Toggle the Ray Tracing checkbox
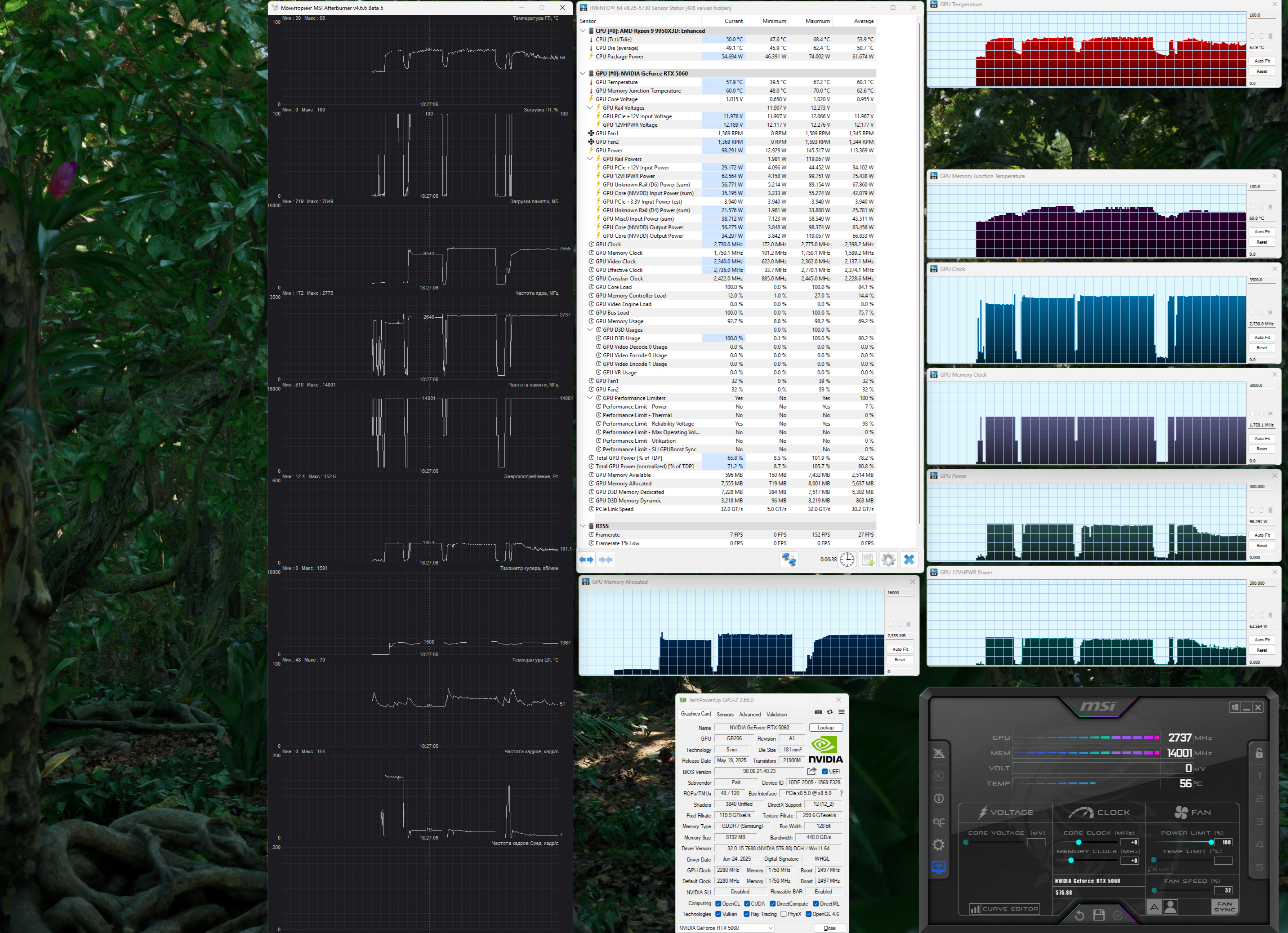Image resolution: width=1288 pixels, height=933 pixels. tap(747, 914)
